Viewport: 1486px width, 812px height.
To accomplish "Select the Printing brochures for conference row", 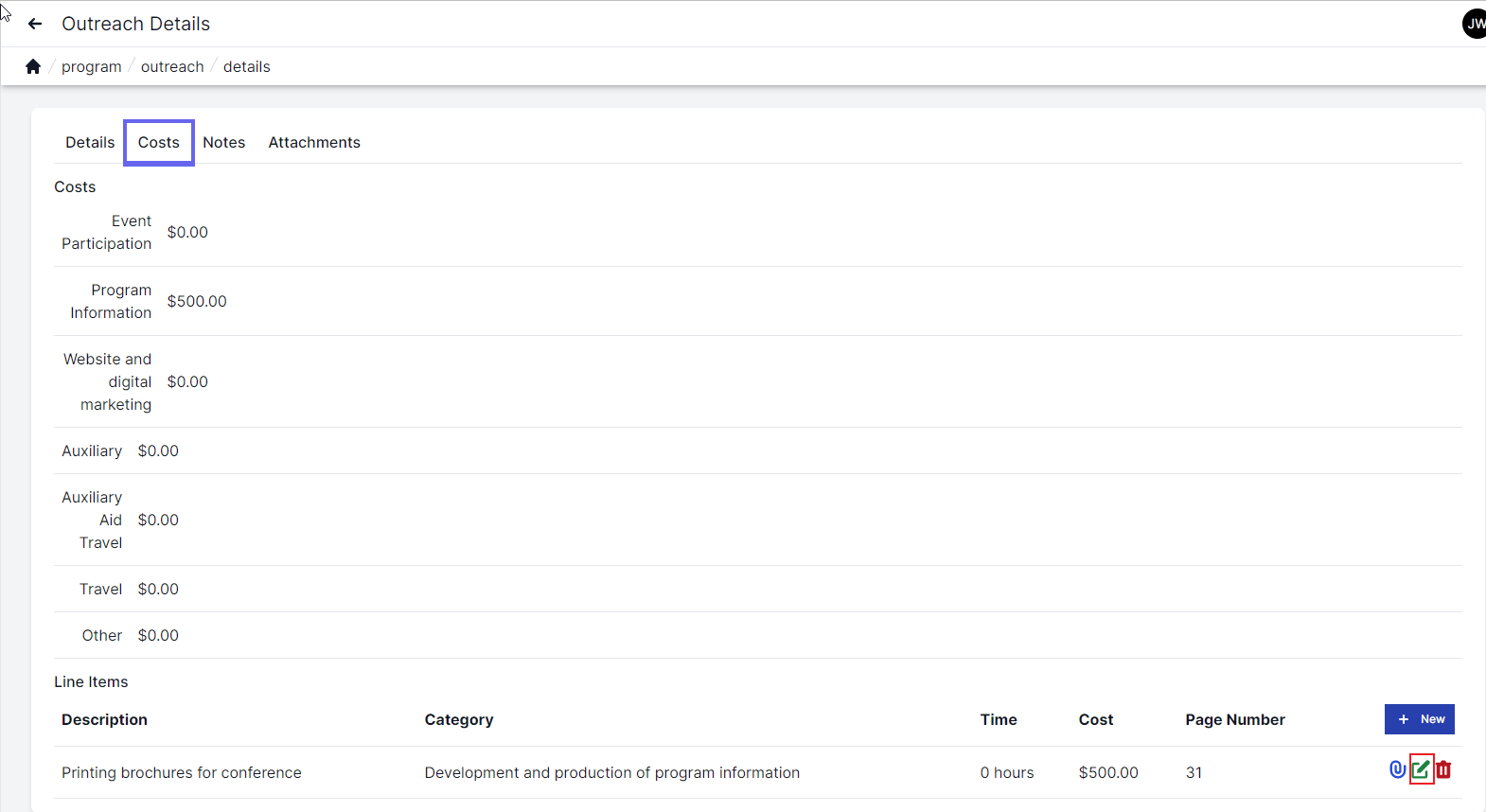I will 181,772.
